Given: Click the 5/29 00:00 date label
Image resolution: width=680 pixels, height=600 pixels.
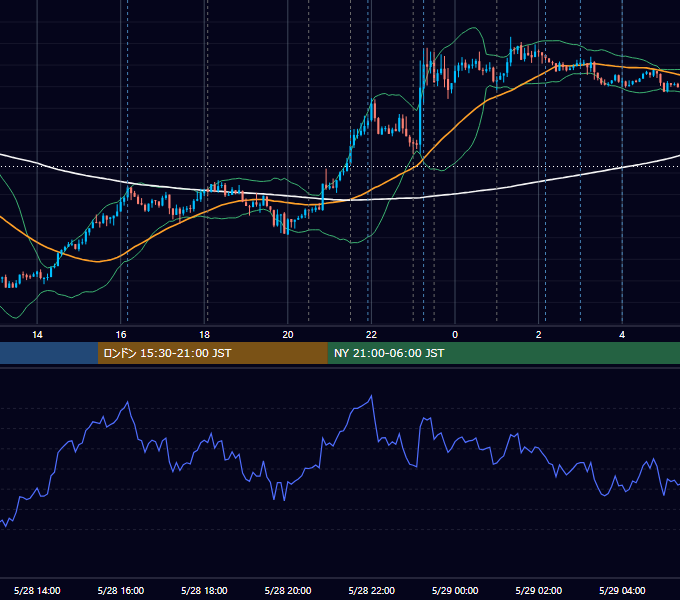Looking at the screenshot, I should [x=455, y=590].
